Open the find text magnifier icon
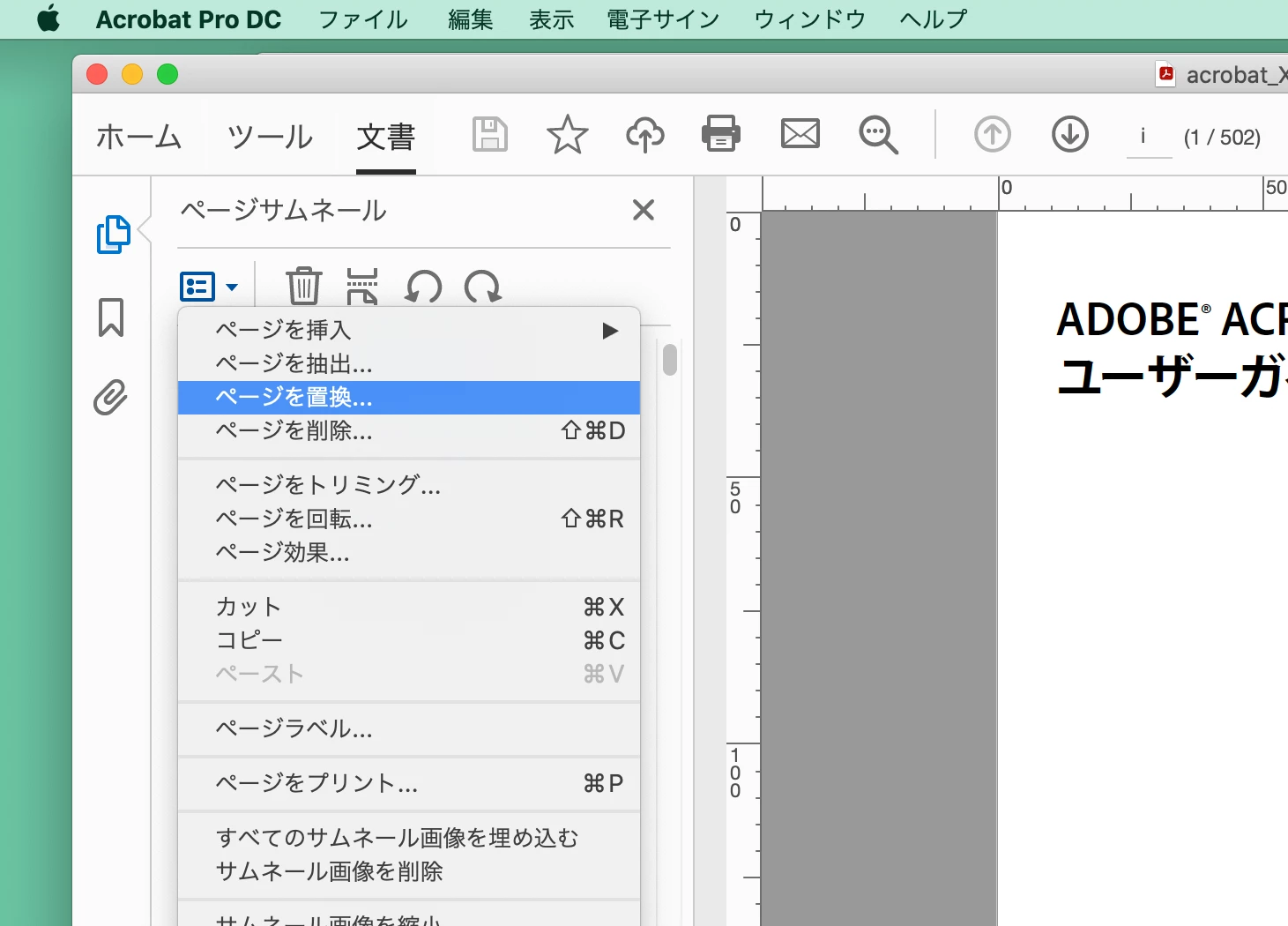The image size is (1288, 926). [x=878, y=135]
